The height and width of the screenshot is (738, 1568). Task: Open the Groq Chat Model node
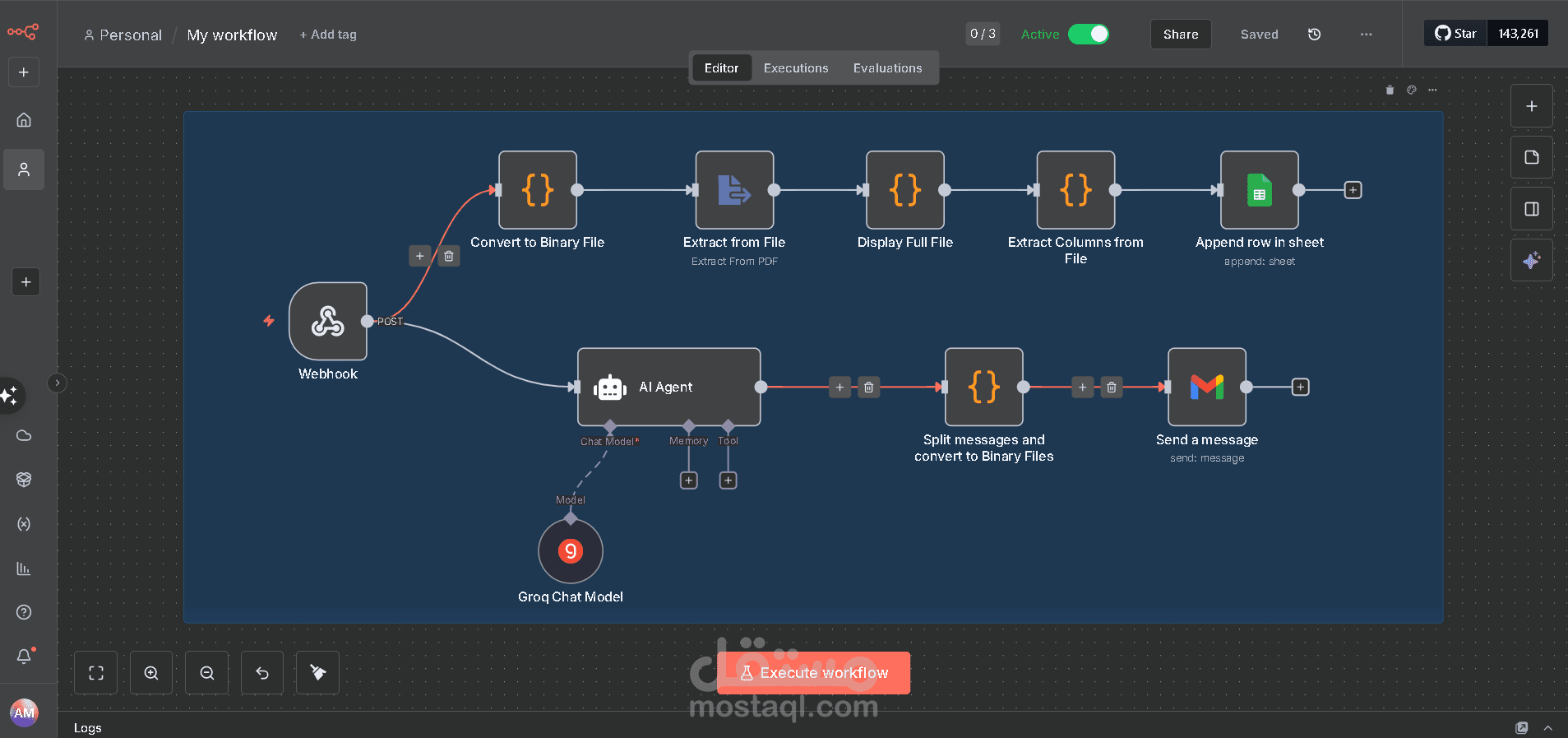(x=570, y=551)
